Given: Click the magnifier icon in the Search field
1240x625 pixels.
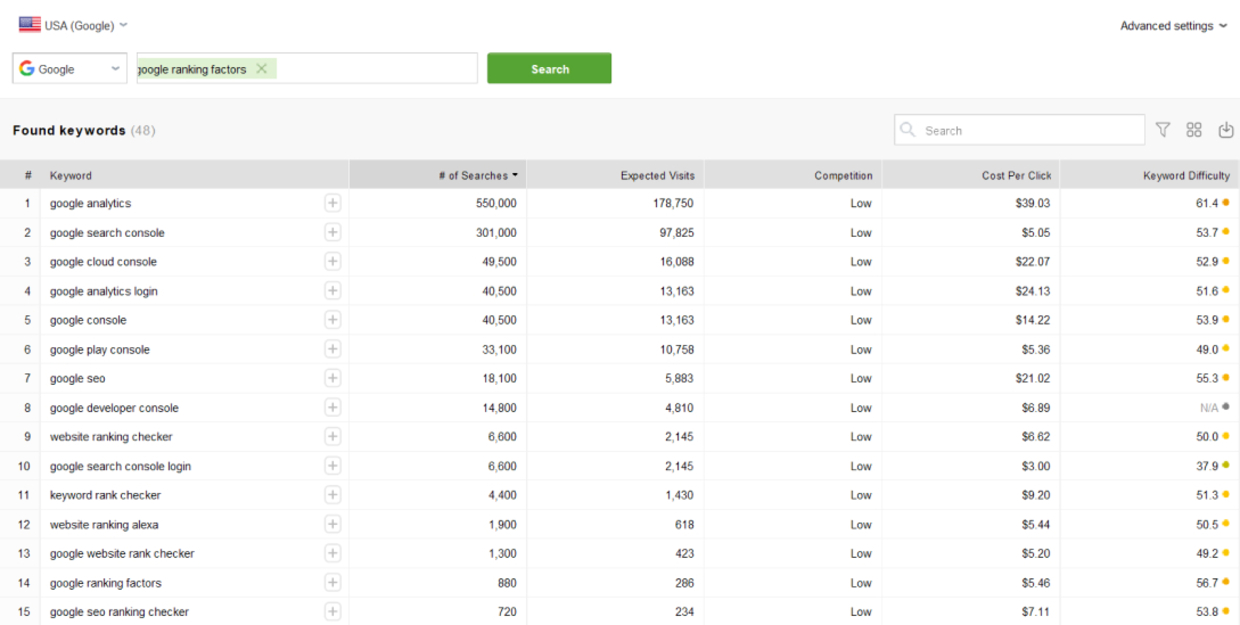Looking at the screenshot, I should click(x=908, y=129).
